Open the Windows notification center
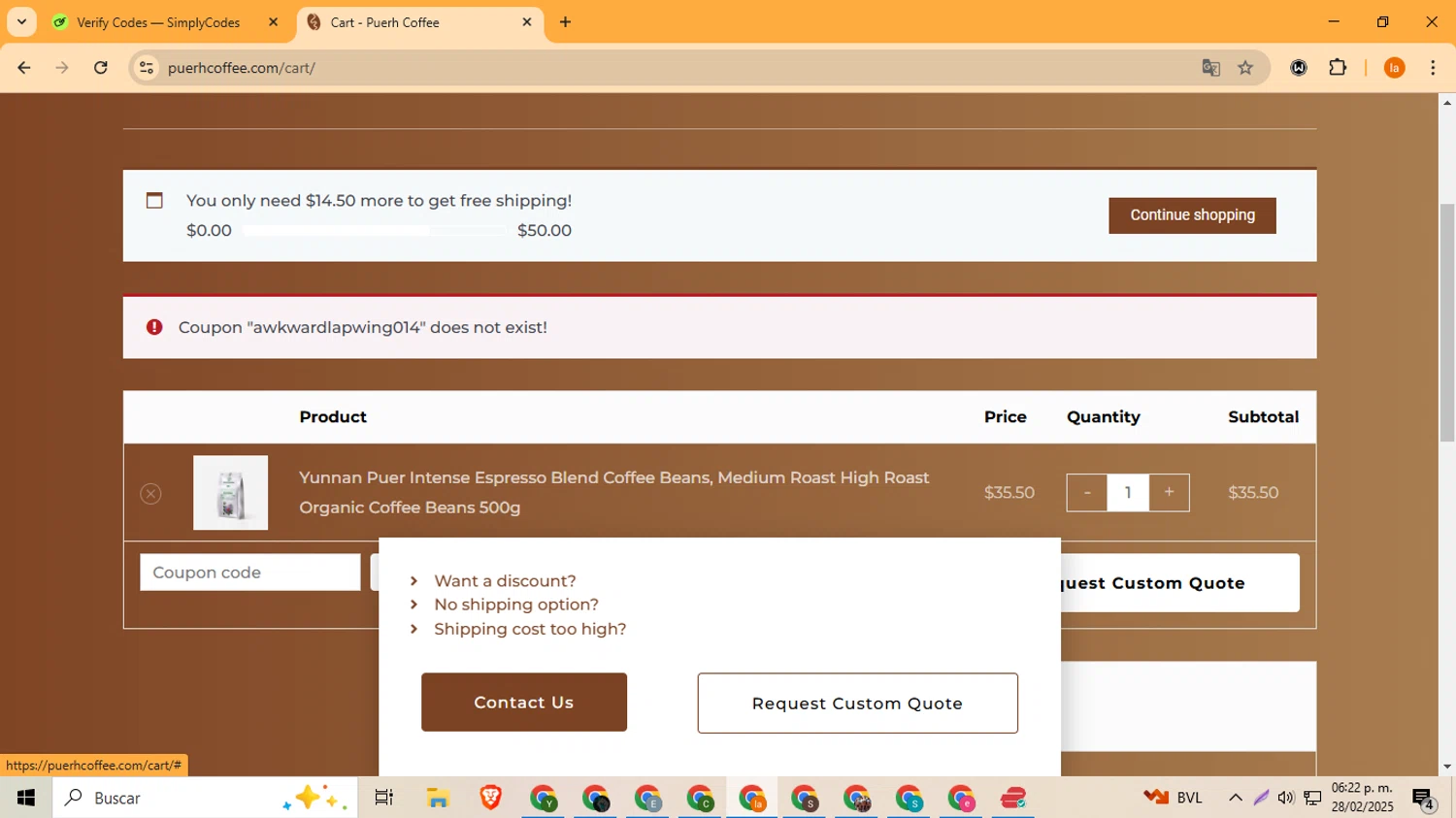The height and width of the screenshot is (818, 1456). pyautogui.click(x=1423, y=799)
